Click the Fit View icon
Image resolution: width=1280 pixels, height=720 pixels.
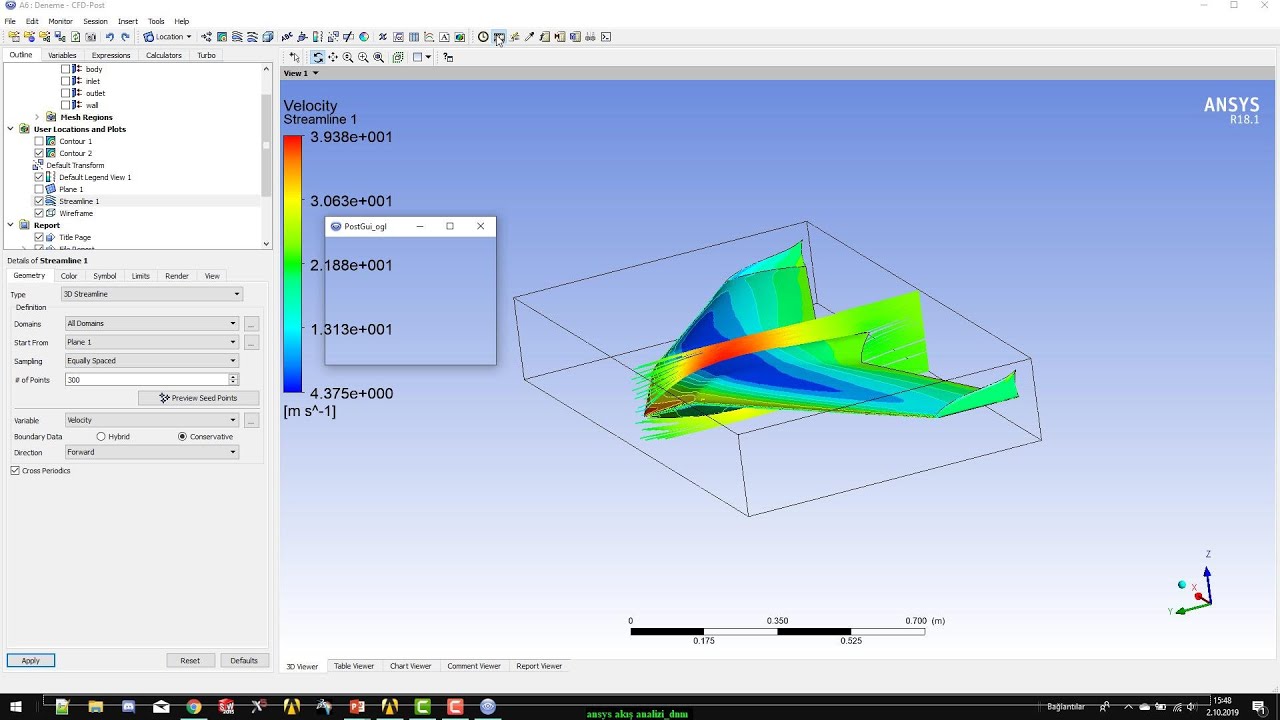coord(379,57)
